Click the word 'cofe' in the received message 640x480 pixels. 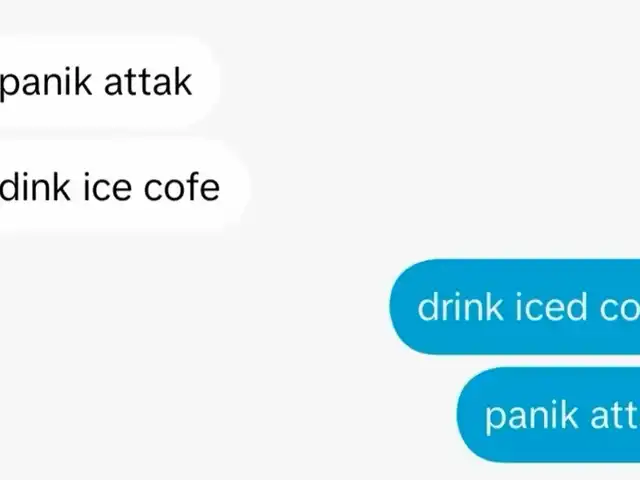coord(182,187)
